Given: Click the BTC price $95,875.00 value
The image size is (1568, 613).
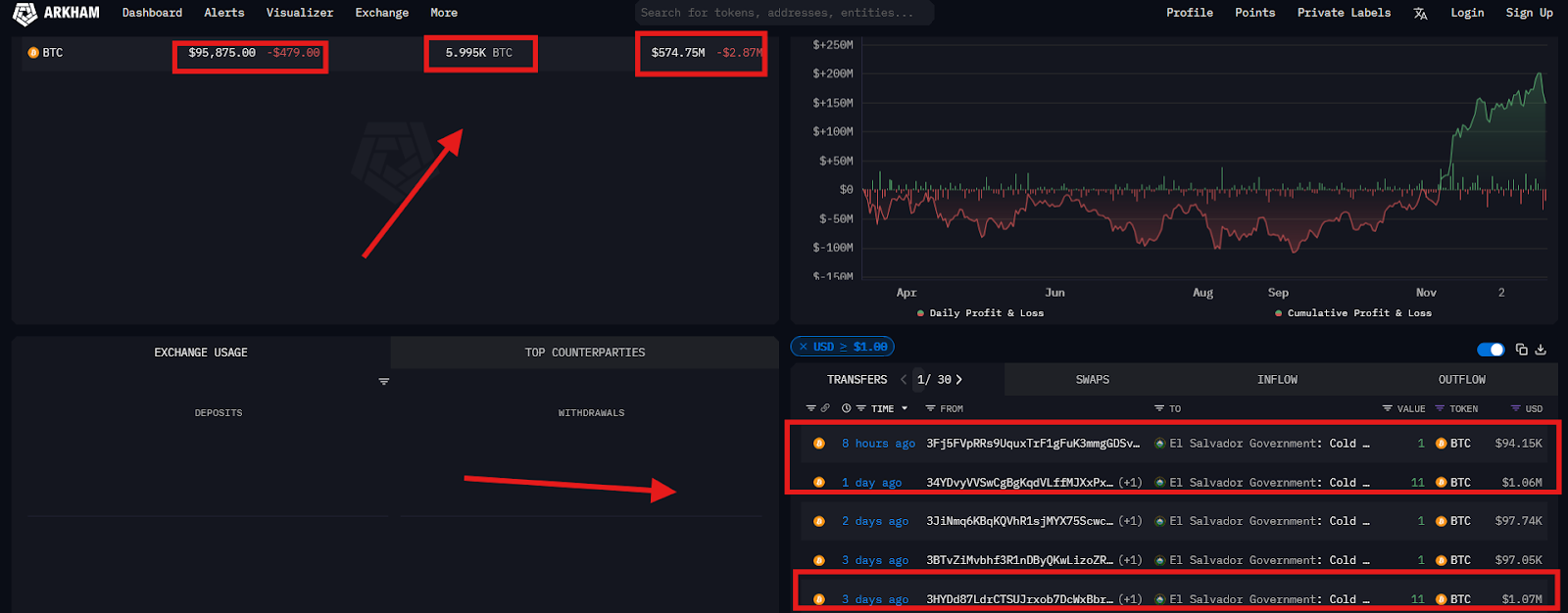Looking at the screenshot, I should [x=221, y=53].
